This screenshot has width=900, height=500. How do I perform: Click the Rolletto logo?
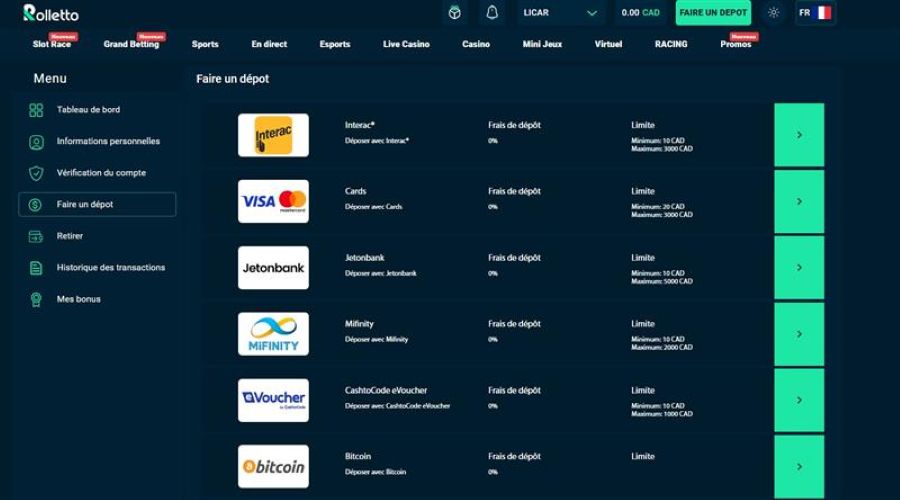51,13
